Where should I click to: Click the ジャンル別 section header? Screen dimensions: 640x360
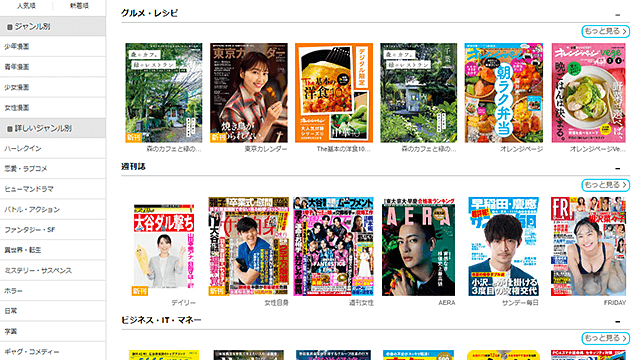[53, 27]
